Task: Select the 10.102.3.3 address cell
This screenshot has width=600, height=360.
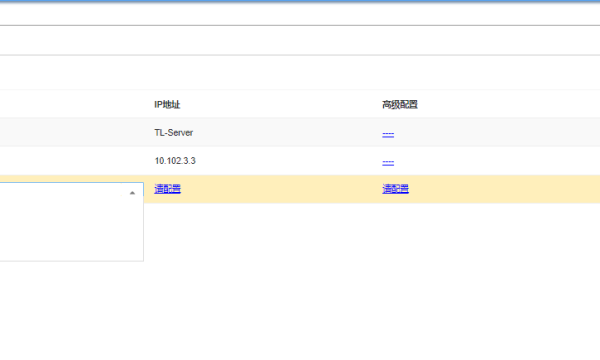Action: (175, 161)
